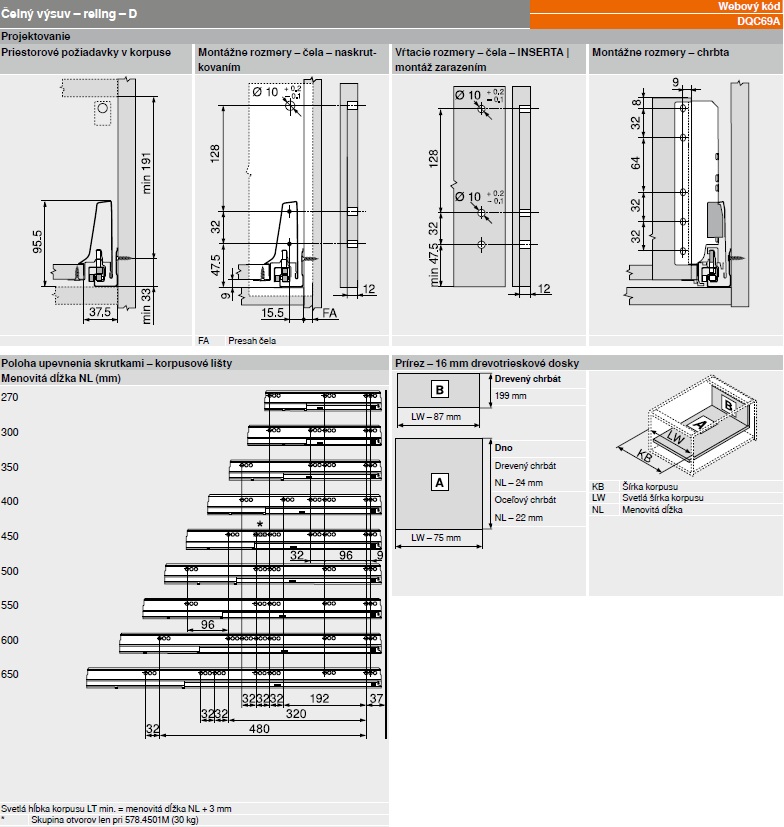This screenshot has height=827, width=784.
Task: Select the rail drawing for length 650
Action: coord(234,677)
